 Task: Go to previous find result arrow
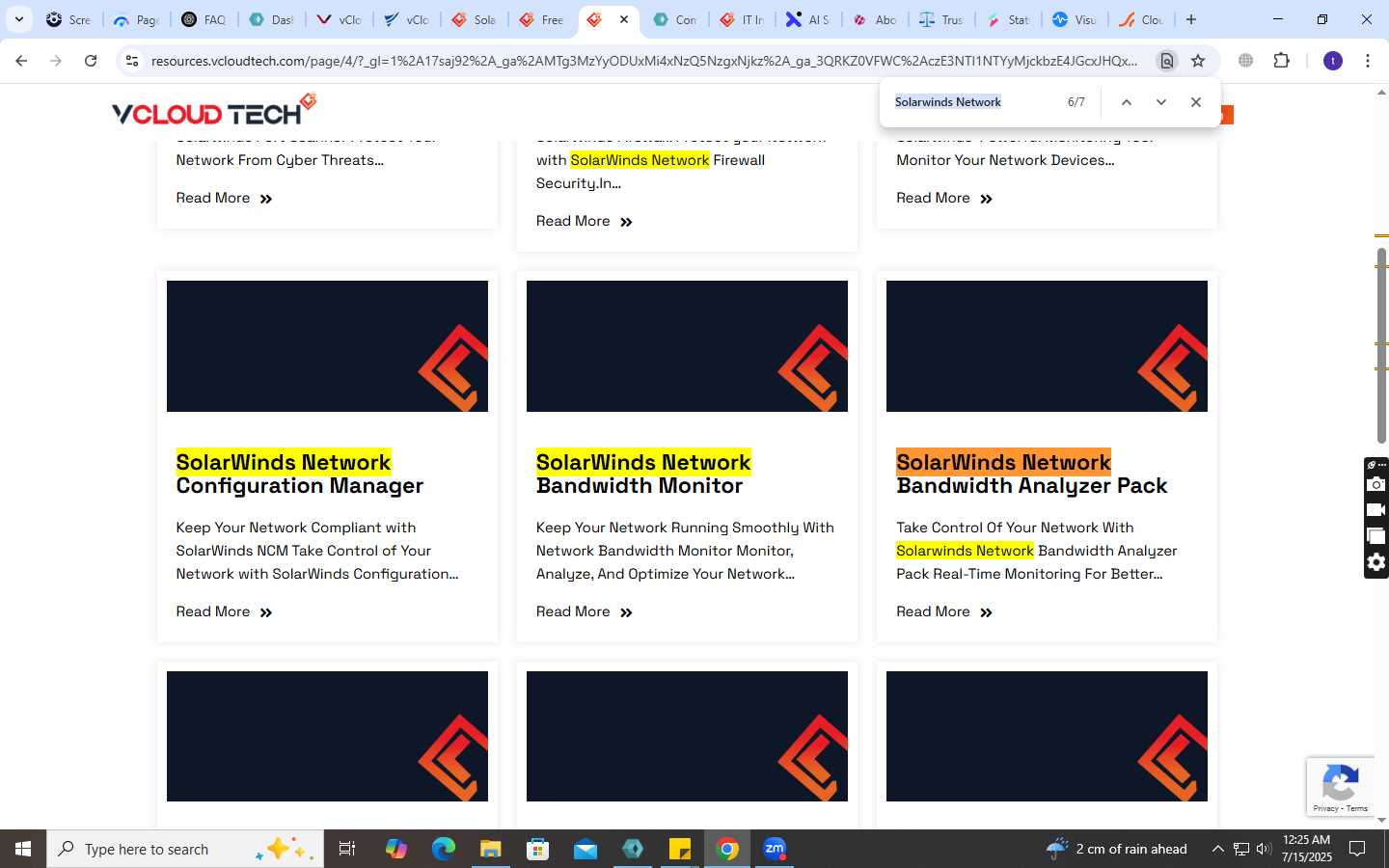click(x=1126, y=102)
